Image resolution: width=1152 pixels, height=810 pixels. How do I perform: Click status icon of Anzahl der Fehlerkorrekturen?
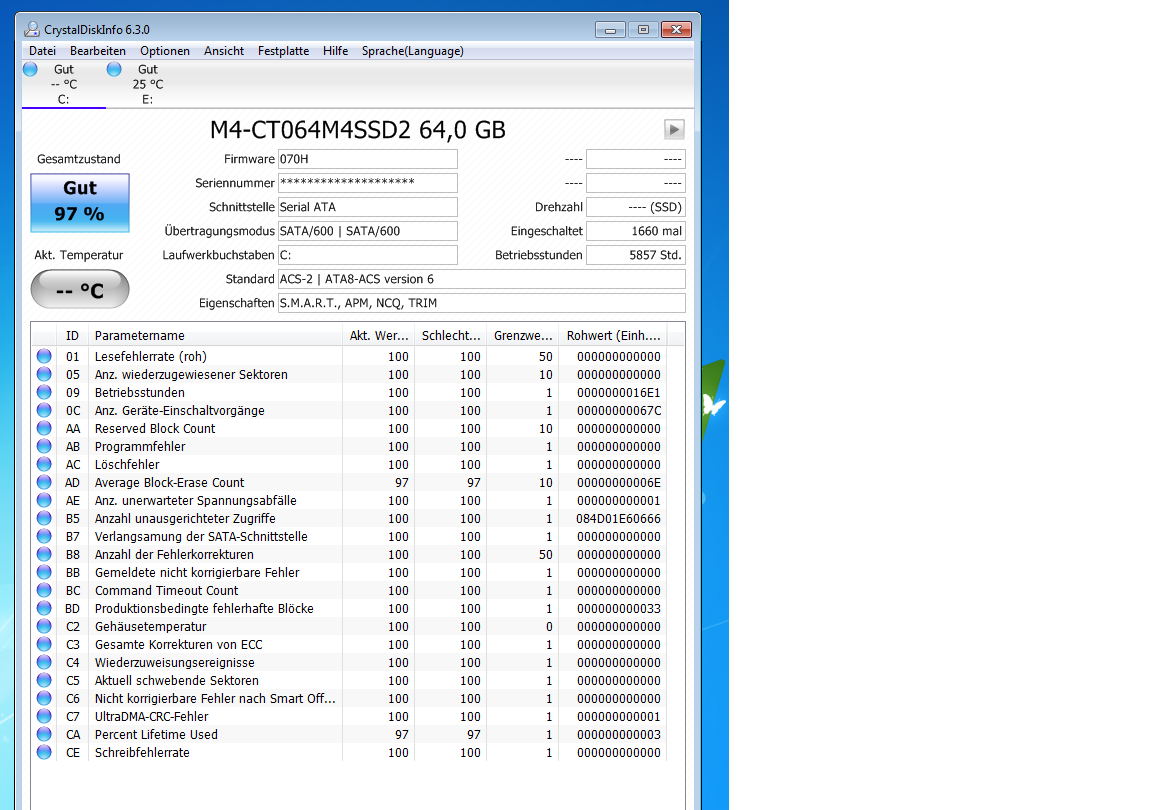(44, 554)
